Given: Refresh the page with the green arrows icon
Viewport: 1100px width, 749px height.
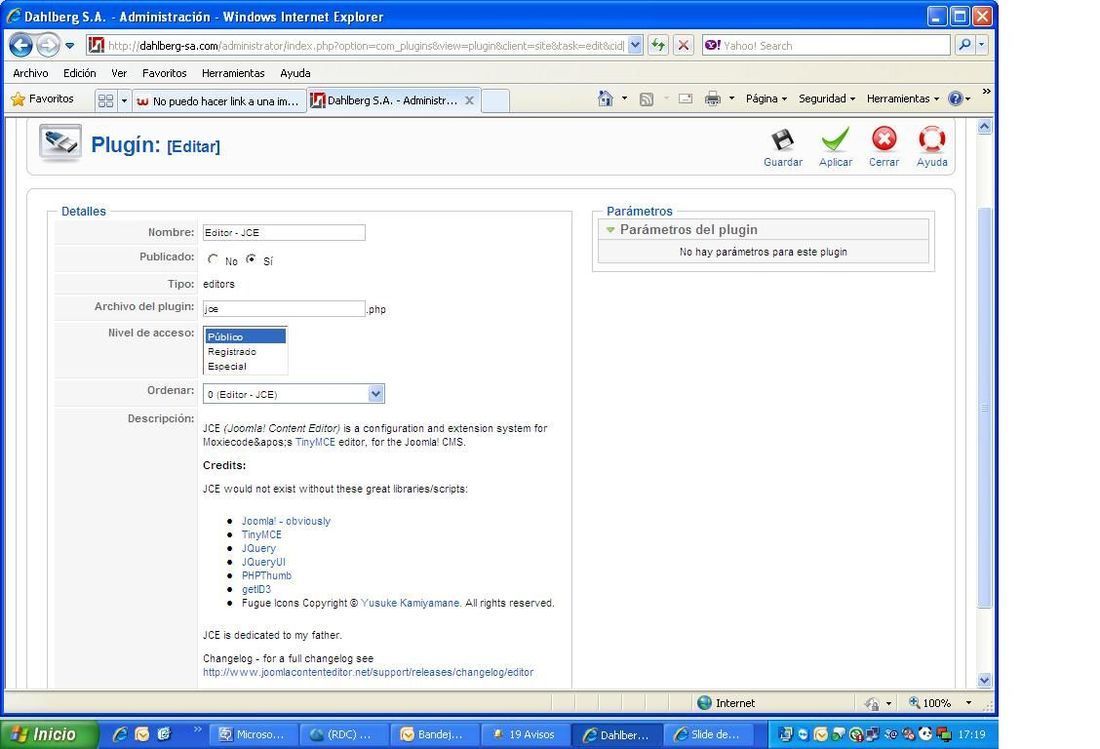Looking at the screenshot, I should pos(658,46).
